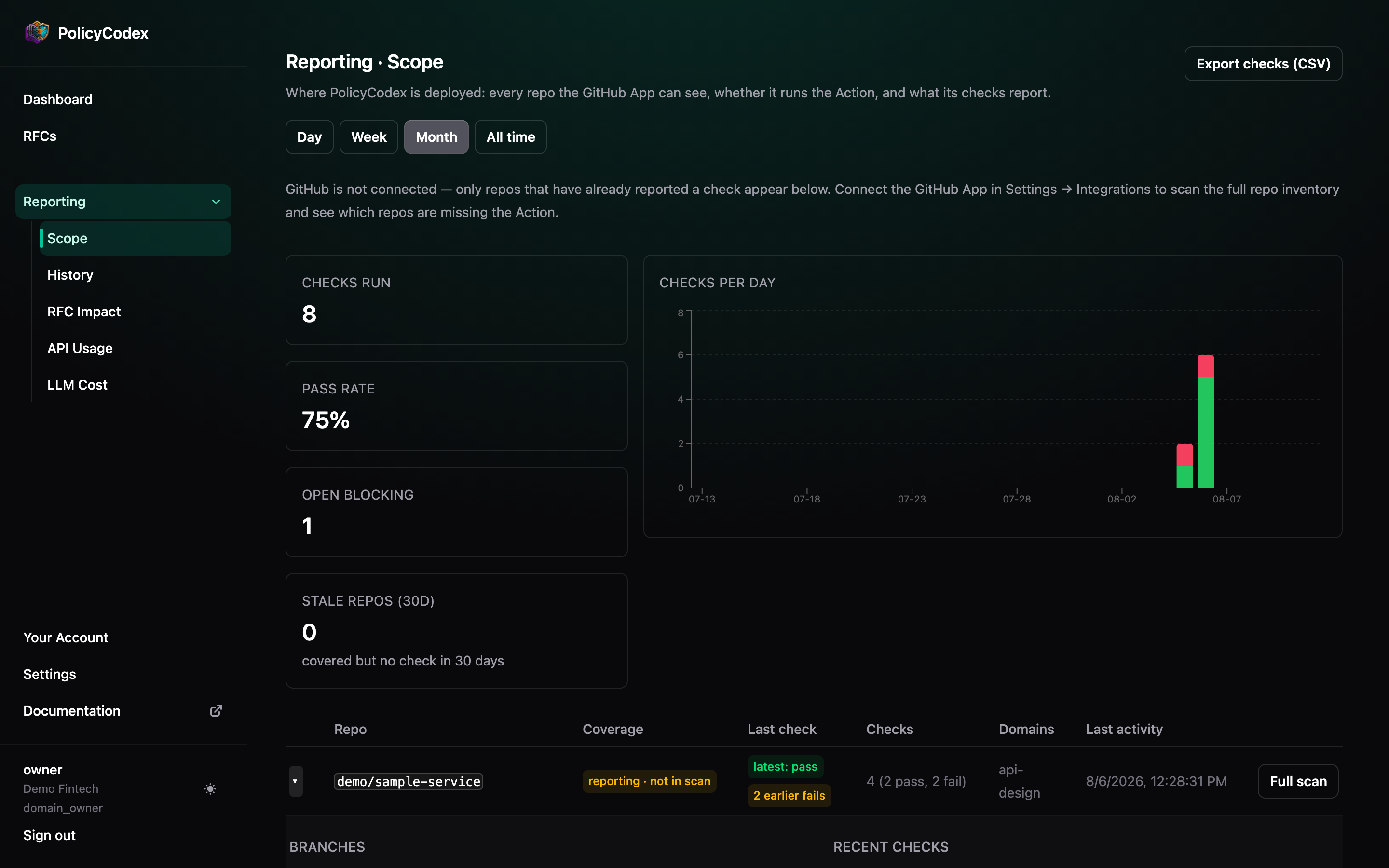Click the 'reporting · not in scan' badge

pyautogui.click(x=649, y=781)
